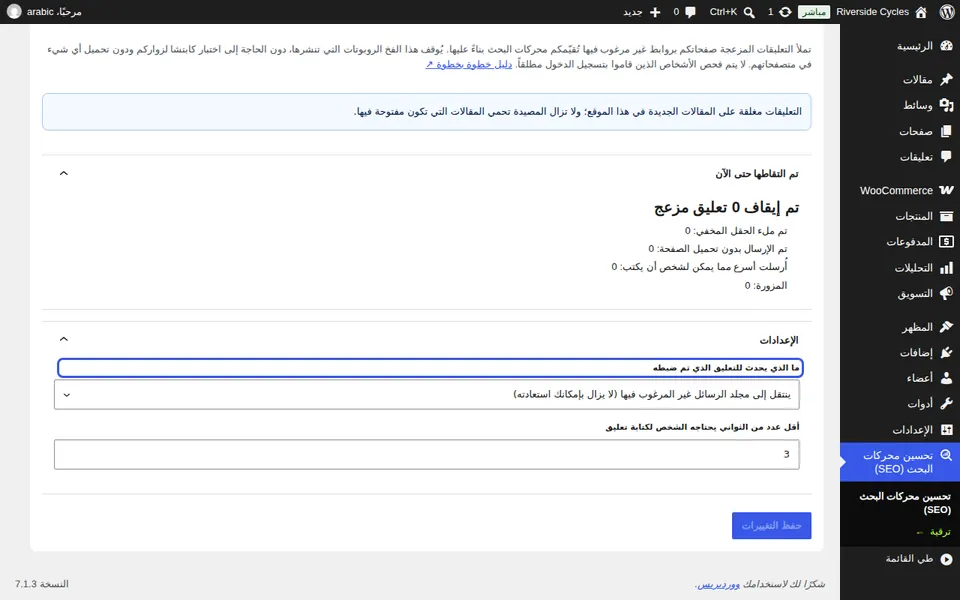Click the أُرسلت أسرع مما يمكن stats line
This screenshot has height=600, width=960.
(699, 266)
